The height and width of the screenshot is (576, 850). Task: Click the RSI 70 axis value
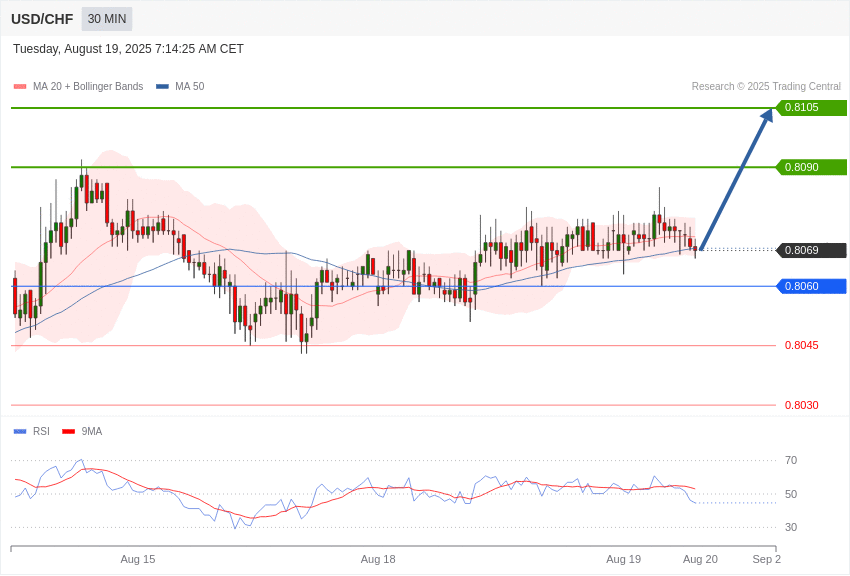[x=791, y=461]
